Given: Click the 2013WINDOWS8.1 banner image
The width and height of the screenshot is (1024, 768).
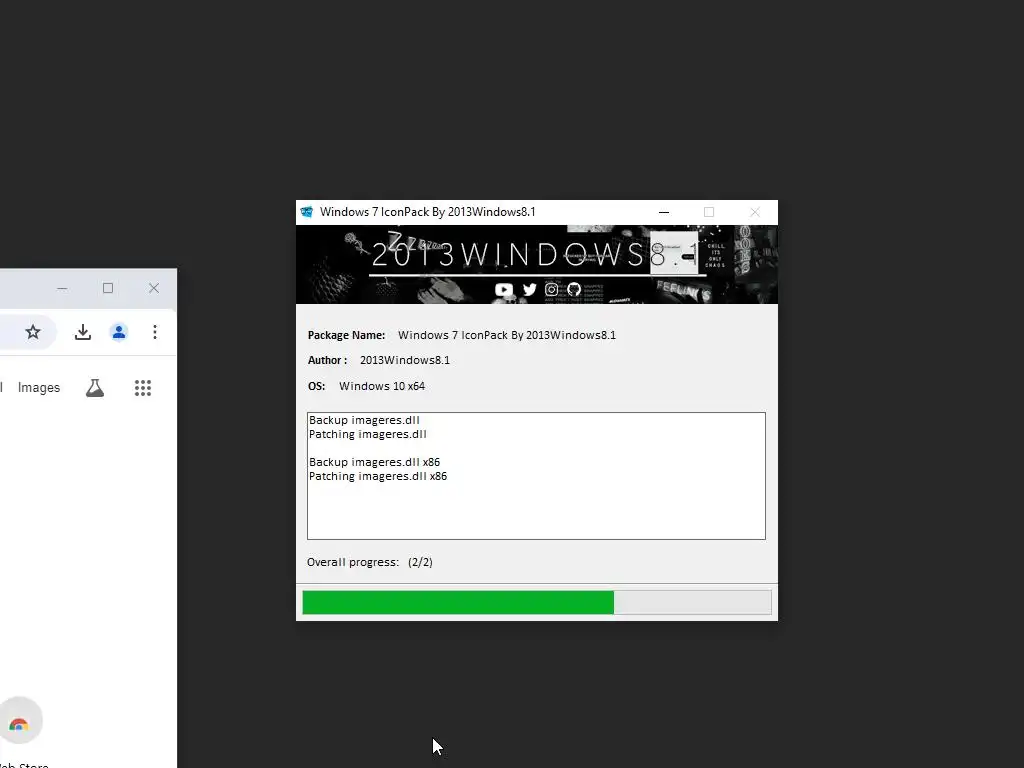Looking at the screenshot, I should tap(537, 264).
